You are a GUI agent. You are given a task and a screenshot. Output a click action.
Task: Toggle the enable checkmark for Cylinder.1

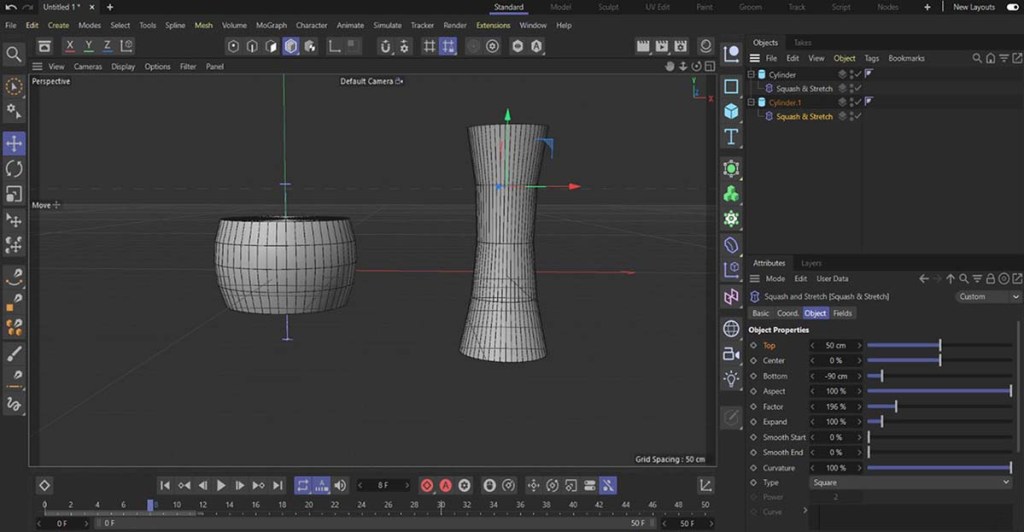tap(857, 102)
